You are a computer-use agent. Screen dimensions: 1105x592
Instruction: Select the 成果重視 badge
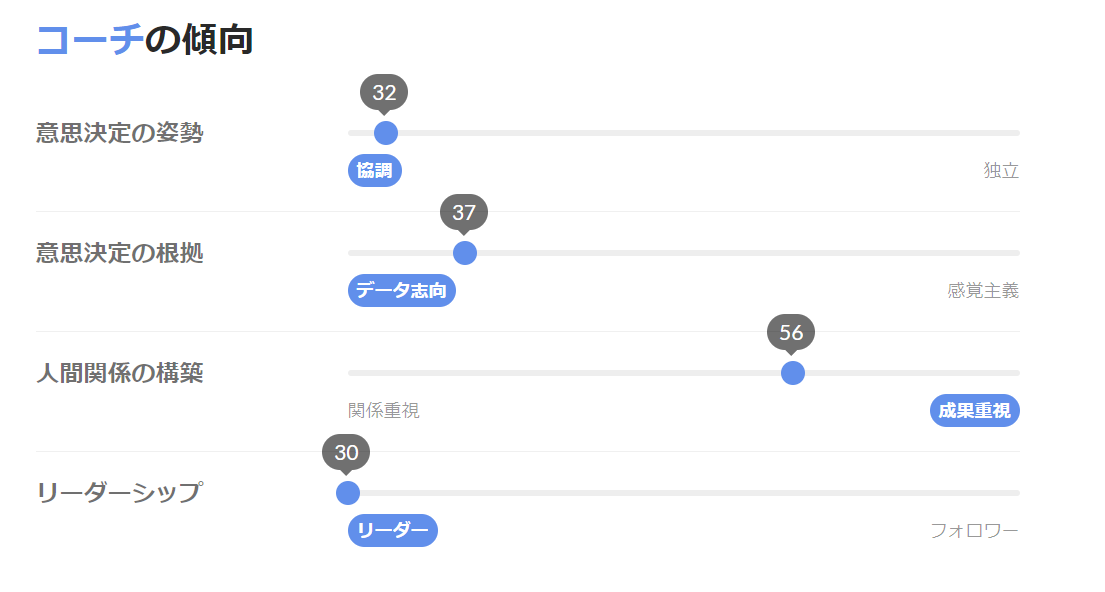tap(975, 410)
